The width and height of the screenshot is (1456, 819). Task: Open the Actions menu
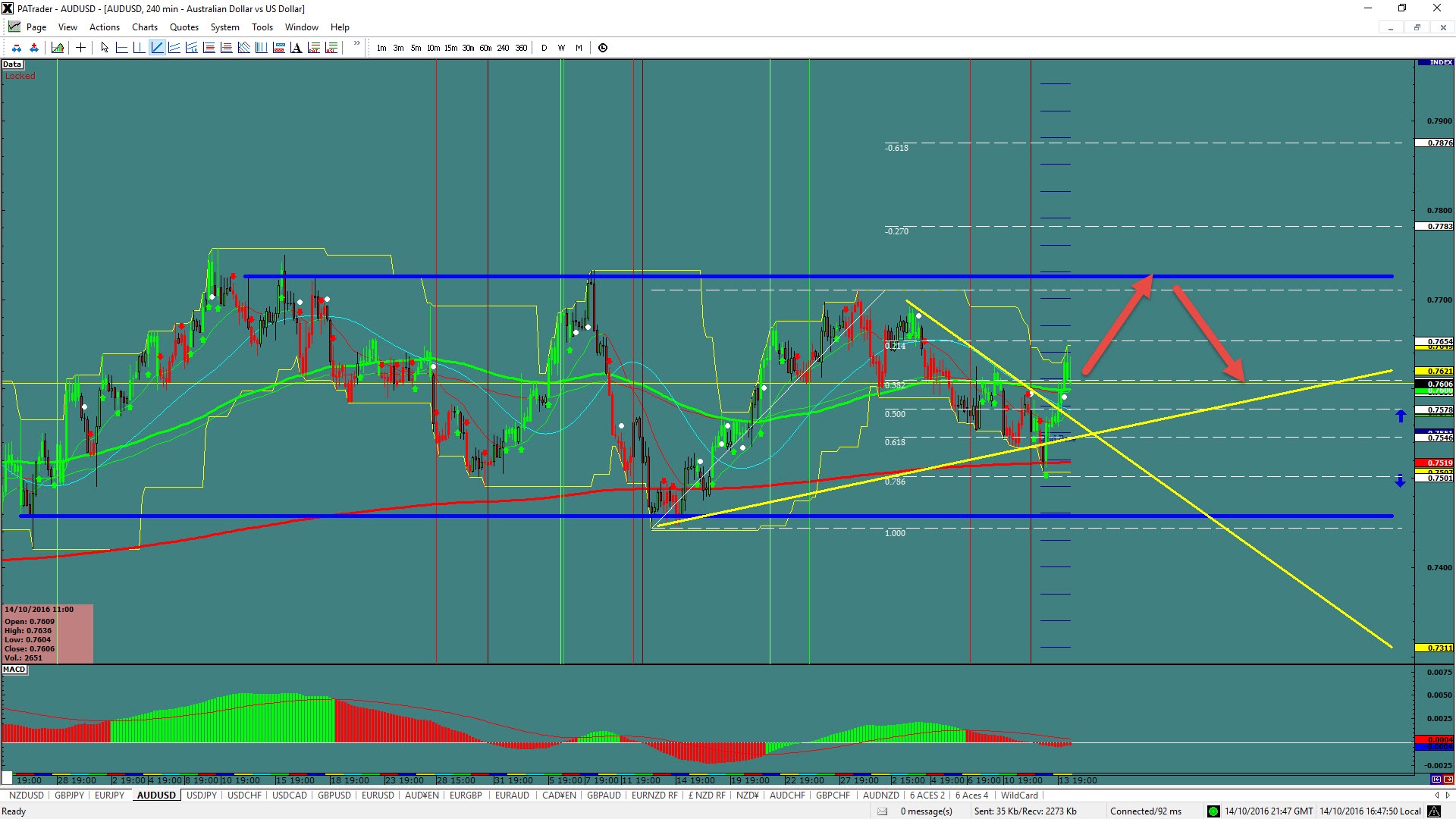coord(105,27)
